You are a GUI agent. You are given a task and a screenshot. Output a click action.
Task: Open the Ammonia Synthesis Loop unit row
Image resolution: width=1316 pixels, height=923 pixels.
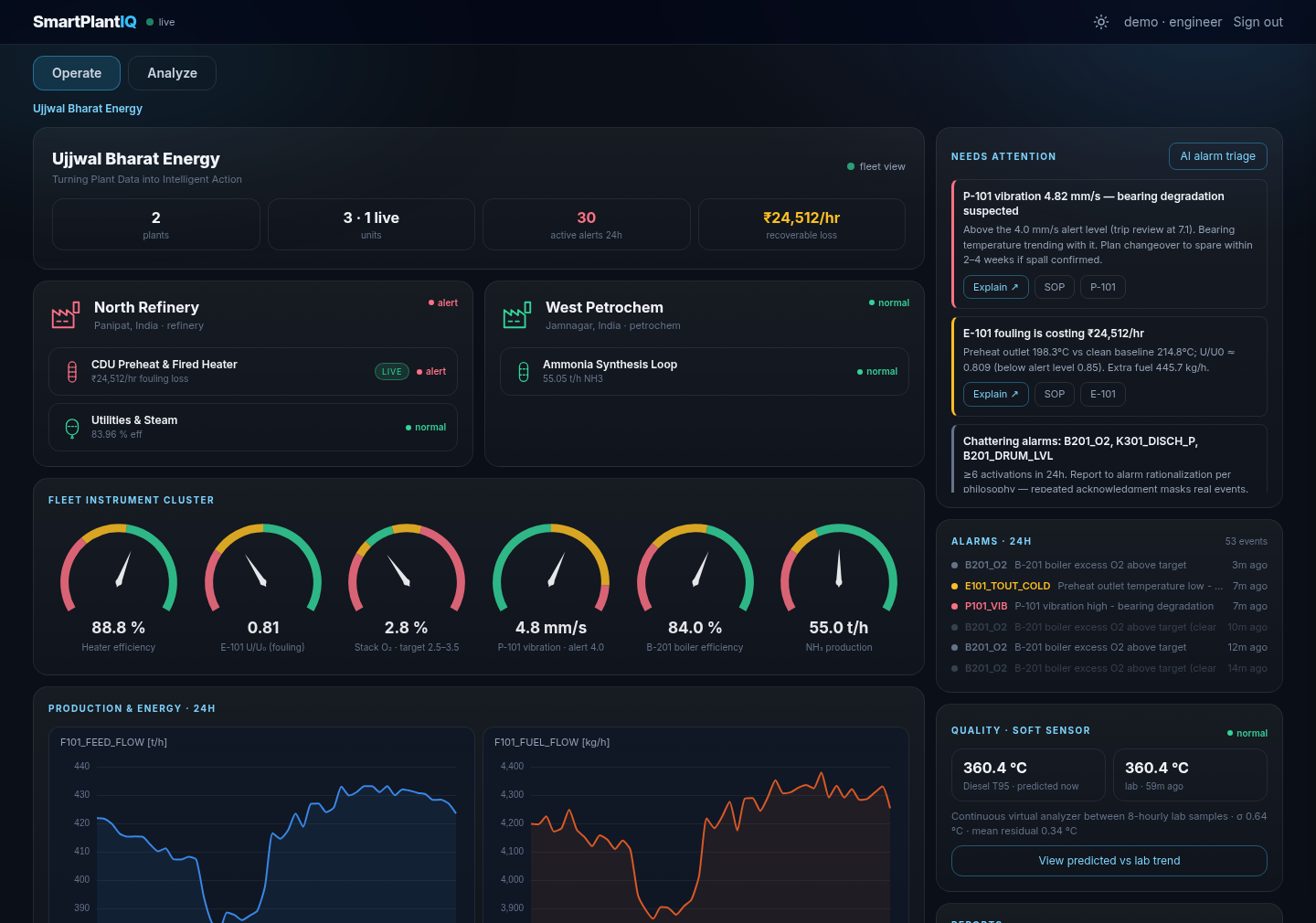[x=705, y=371]
